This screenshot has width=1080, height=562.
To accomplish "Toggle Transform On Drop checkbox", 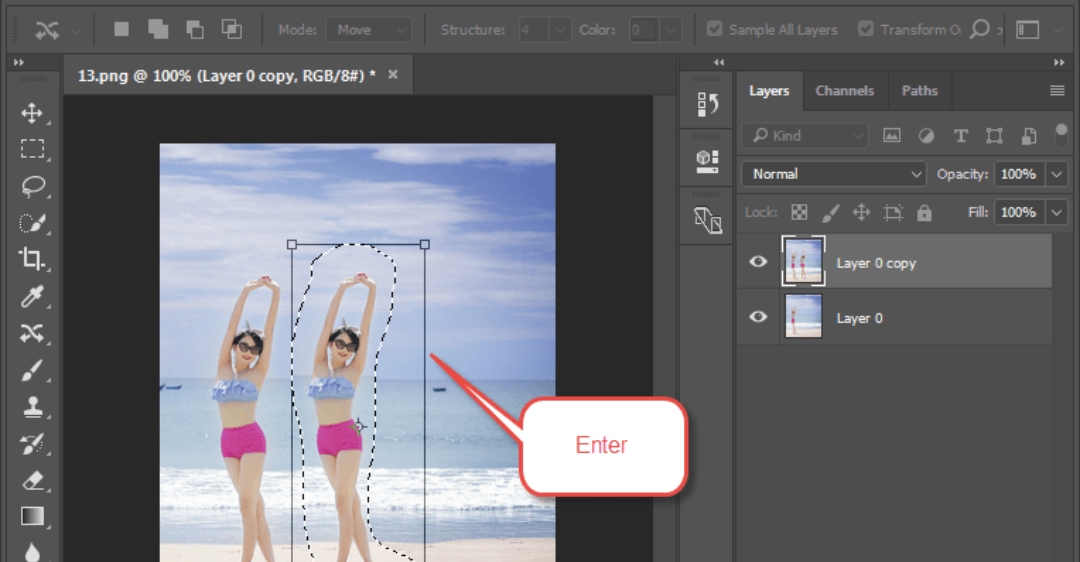I will [866, 29].
